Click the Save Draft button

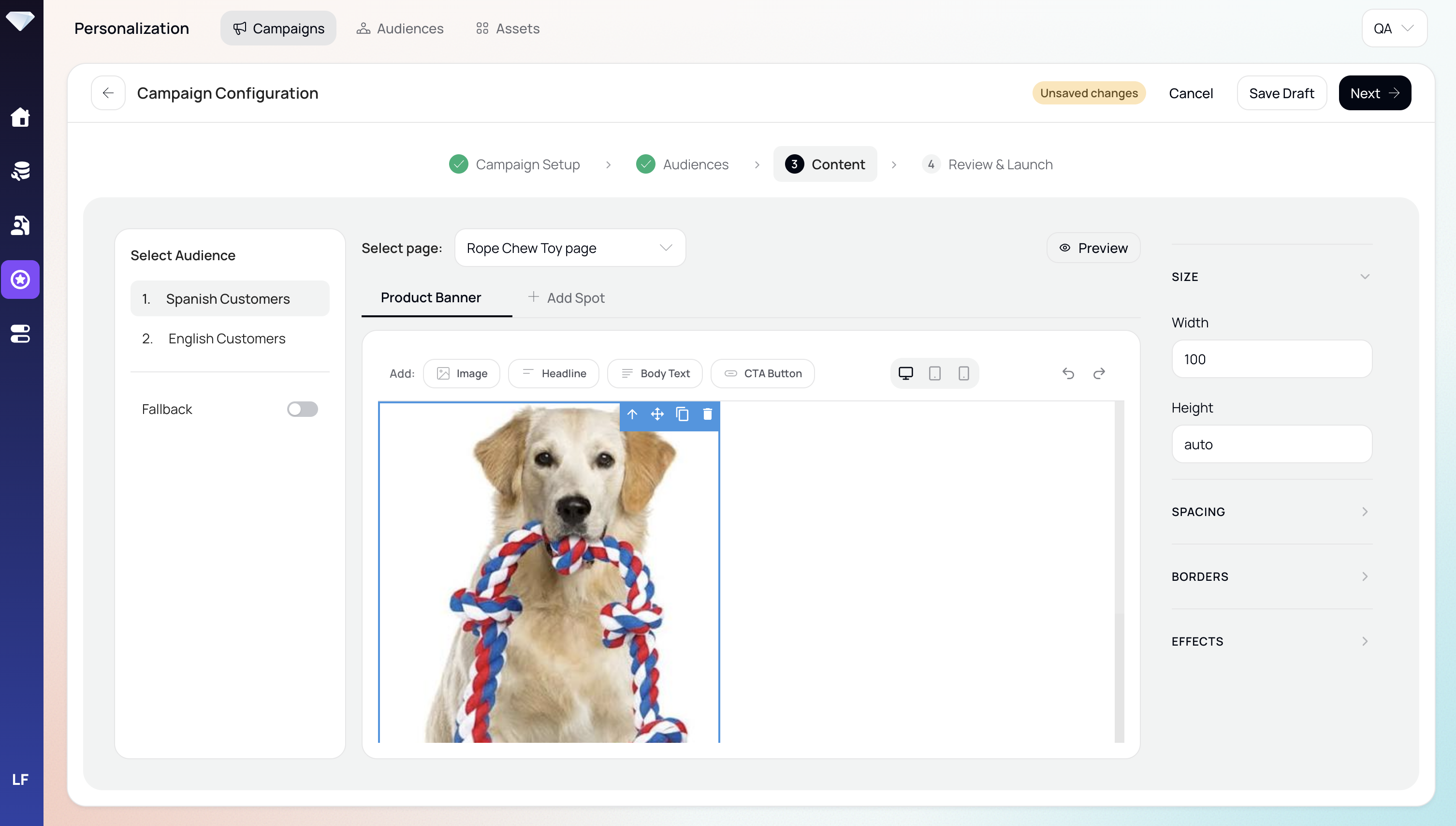pos(1281,93)
